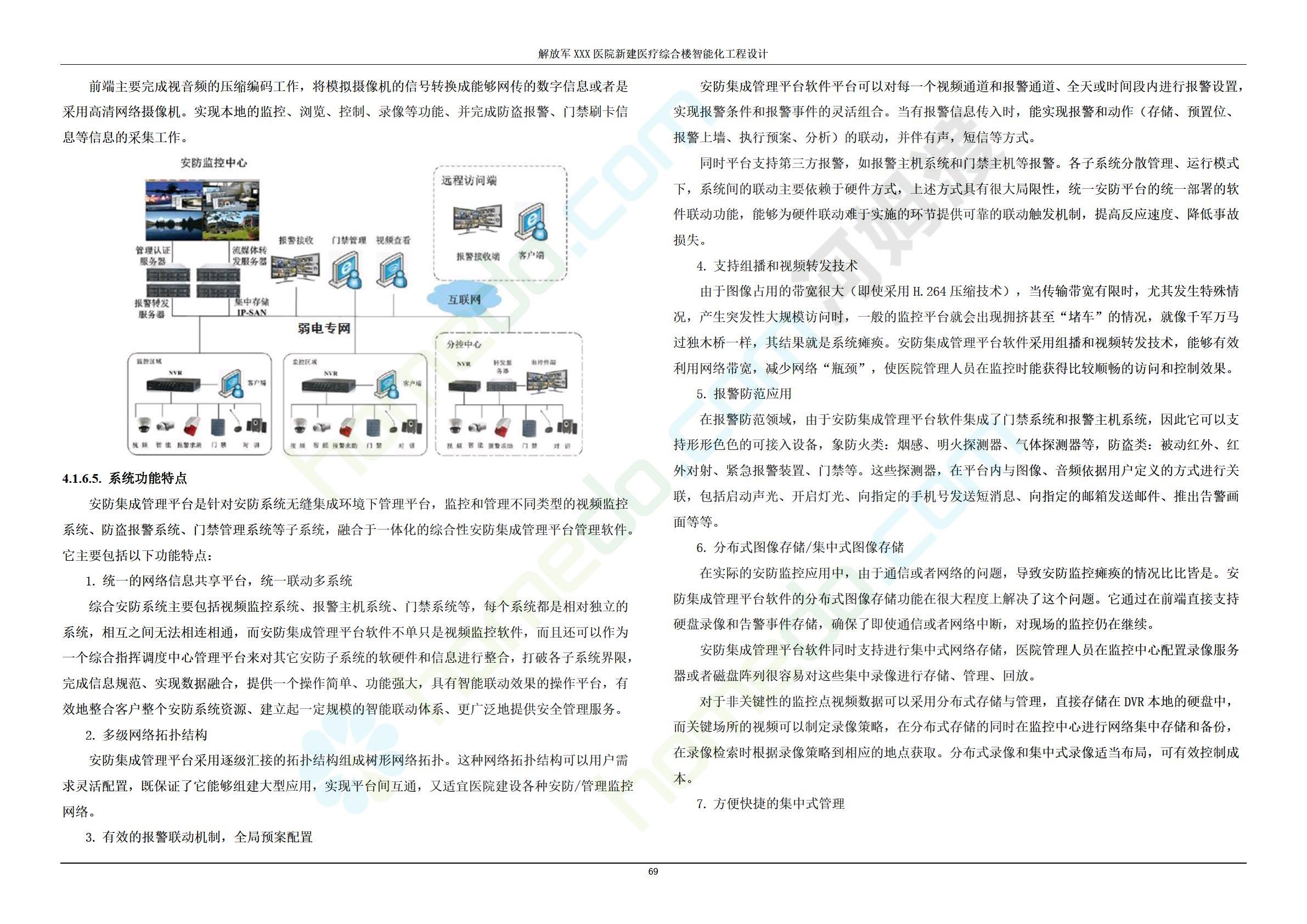
Task: Click the line starting 综合安防系统主要包括
Action: pos(359,606)
